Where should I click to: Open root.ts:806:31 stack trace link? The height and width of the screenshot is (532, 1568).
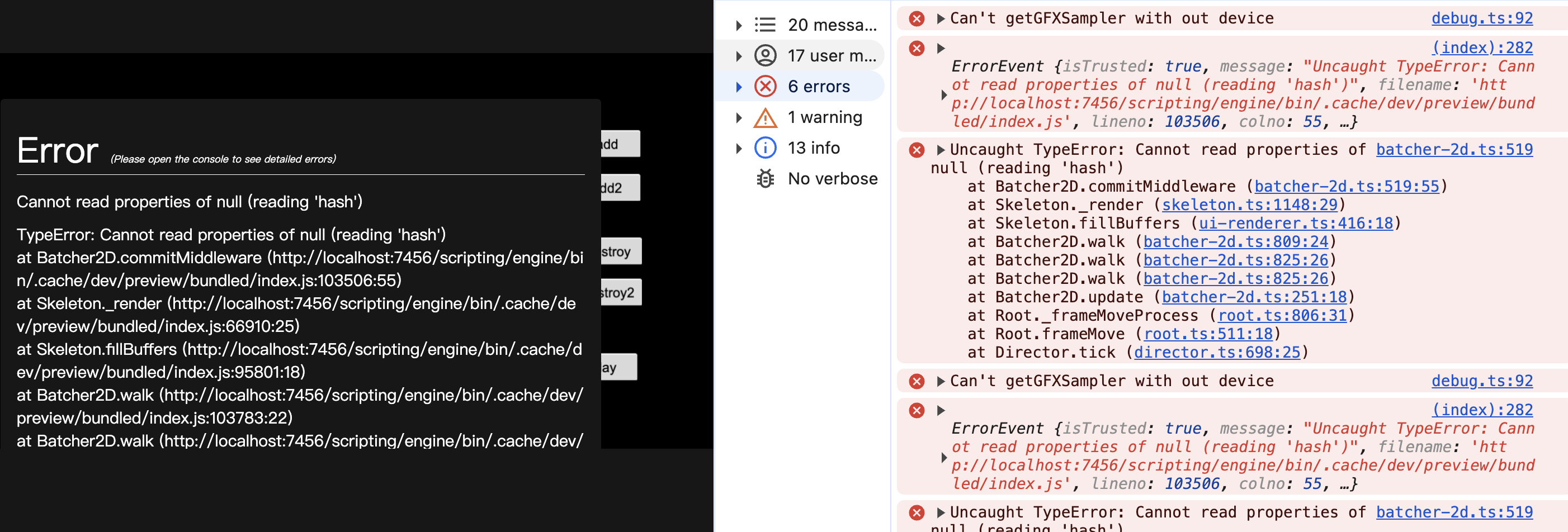(1281, 316)
